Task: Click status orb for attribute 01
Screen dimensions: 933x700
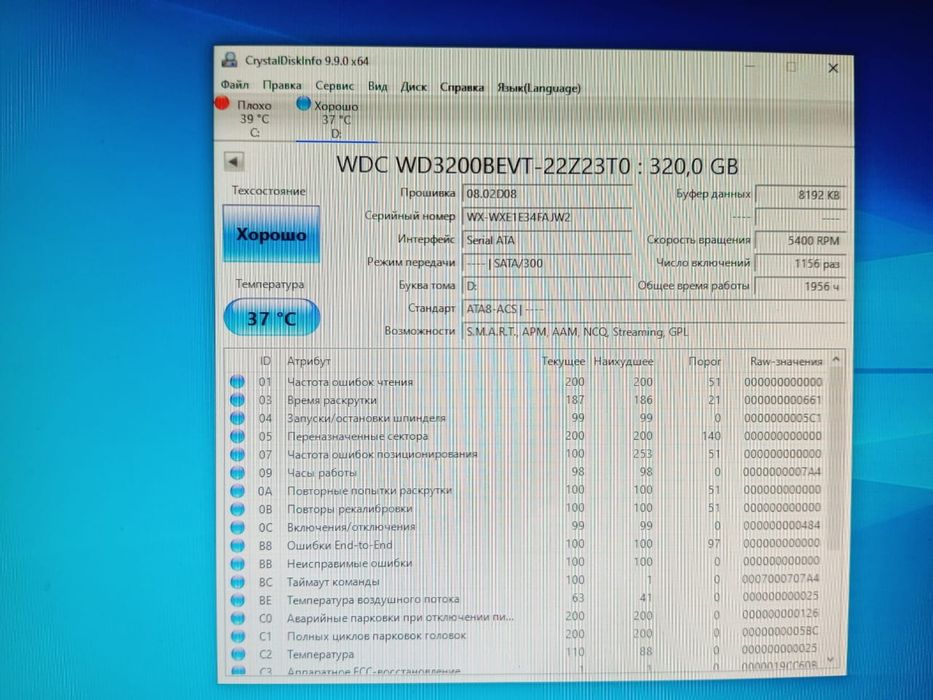Action: tap(237, 382)
